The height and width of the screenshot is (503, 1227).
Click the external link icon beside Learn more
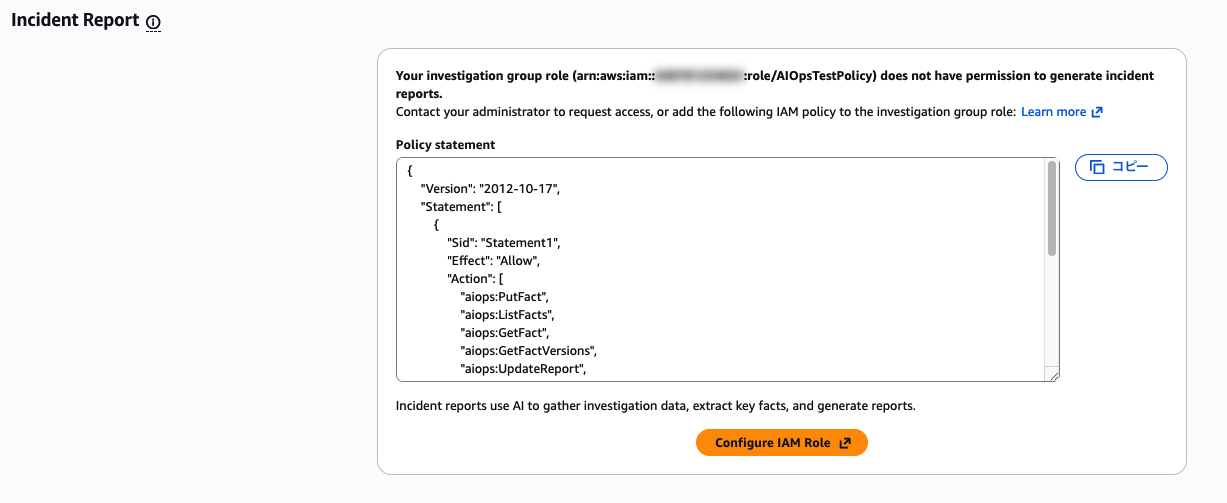click(x=1097, y=112)
